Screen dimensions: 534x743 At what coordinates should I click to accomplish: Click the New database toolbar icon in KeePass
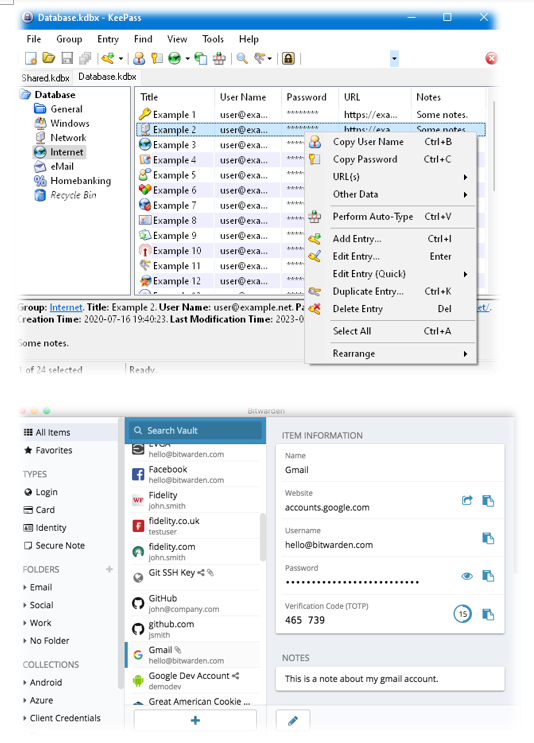click(x=31, y=58)
